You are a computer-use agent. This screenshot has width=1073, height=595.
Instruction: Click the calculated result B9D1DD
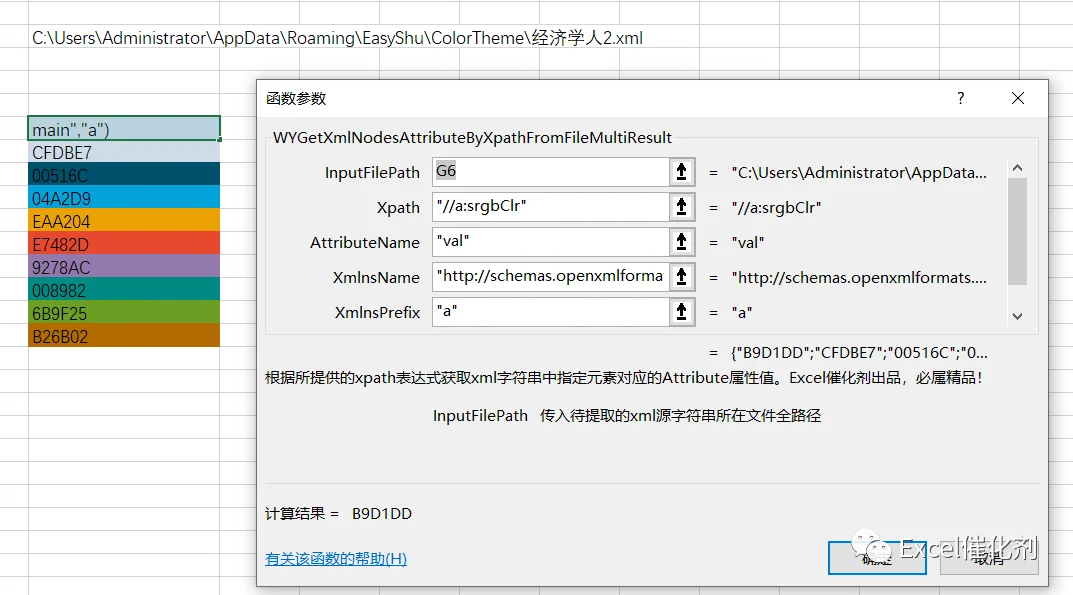(382, 514)
